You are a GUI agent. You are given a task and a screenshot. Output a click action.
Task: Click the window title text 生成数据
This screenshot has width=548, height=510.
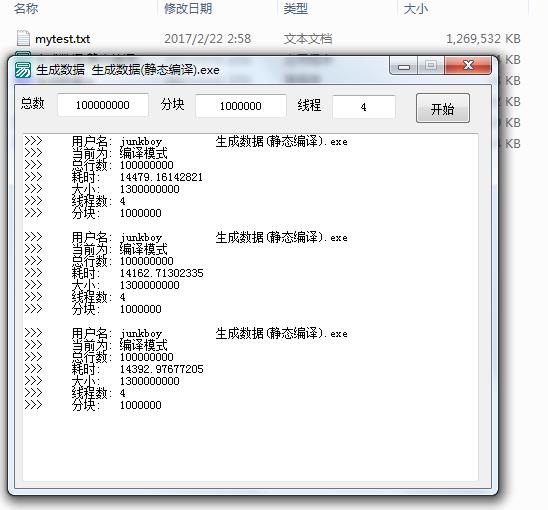click(x=60, y=70)
